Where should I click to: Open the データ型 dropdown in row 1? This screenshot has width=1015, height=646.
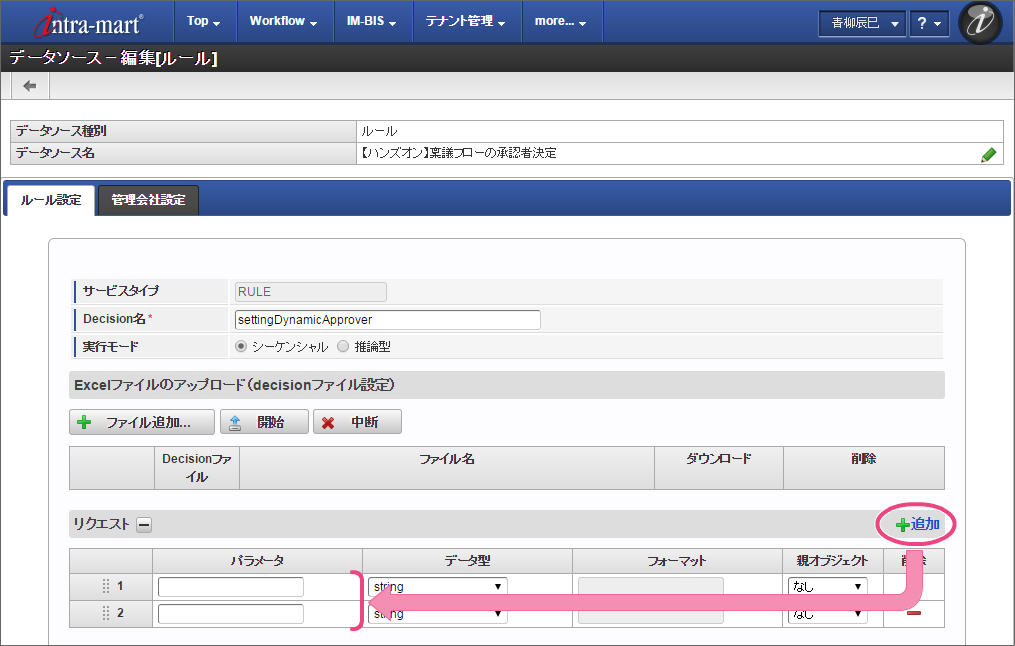(x=437, y=586)
